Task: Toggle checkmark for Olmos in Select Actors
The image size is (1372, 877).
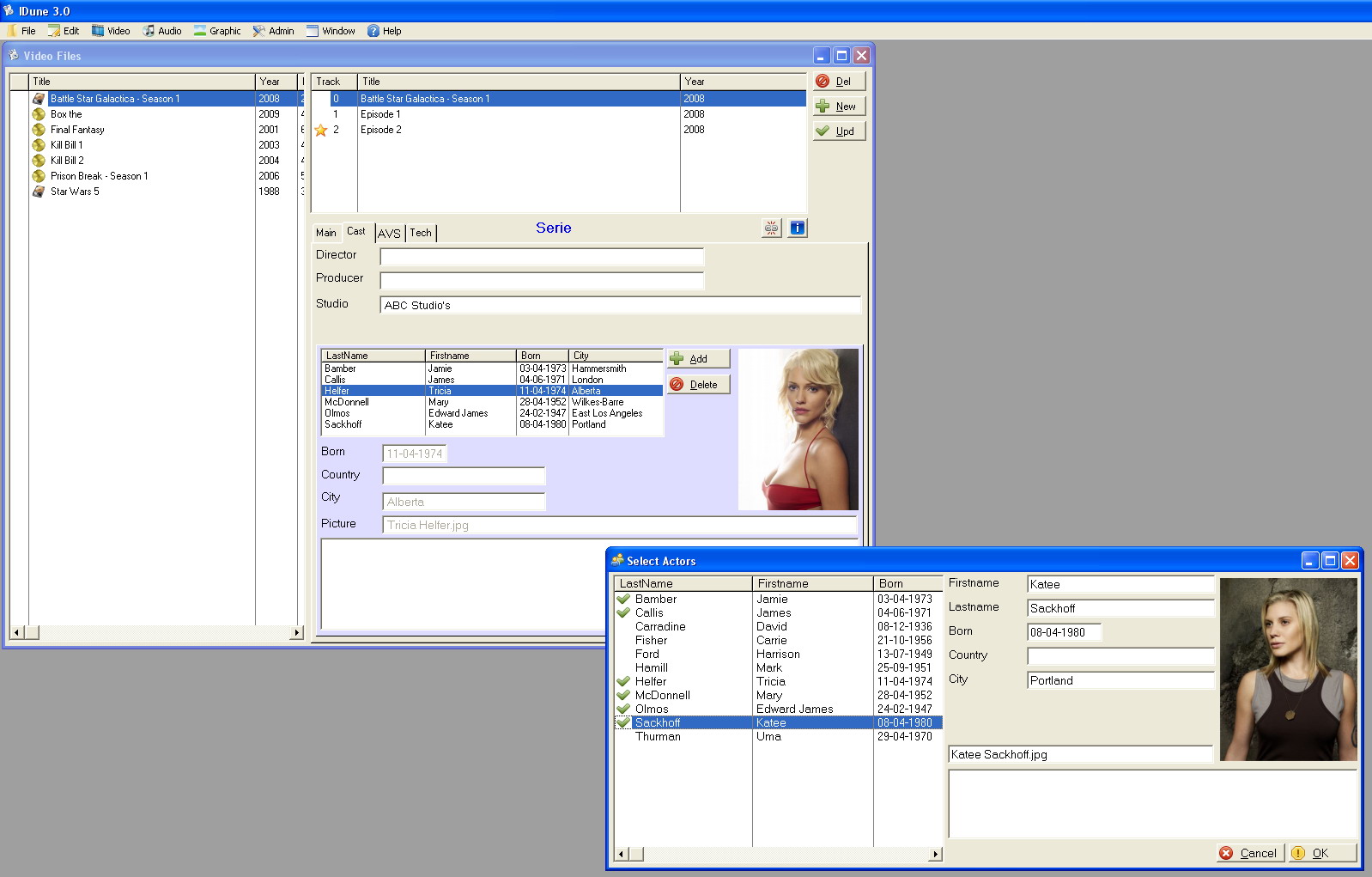Action: click(x=623, y=709)
